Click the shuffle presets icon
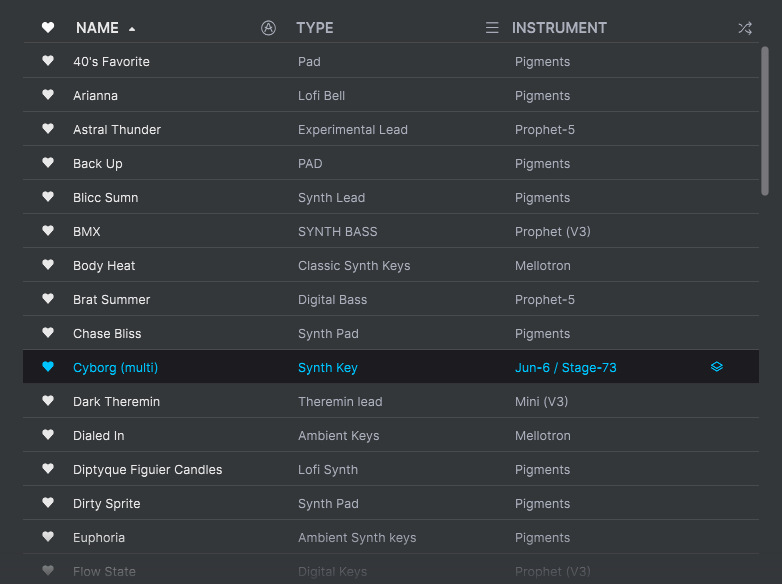The width and height of the screenshot is (782, 584). [745, 28]
